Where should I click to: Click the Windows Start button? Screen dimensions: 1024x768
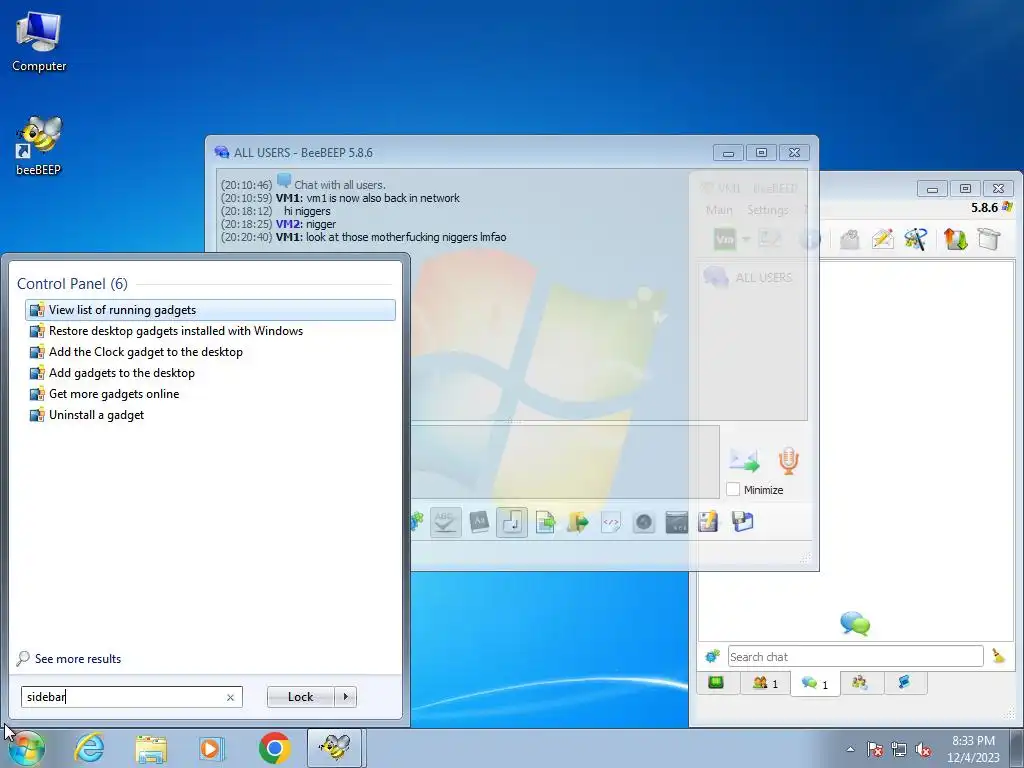tap(27, 748)
